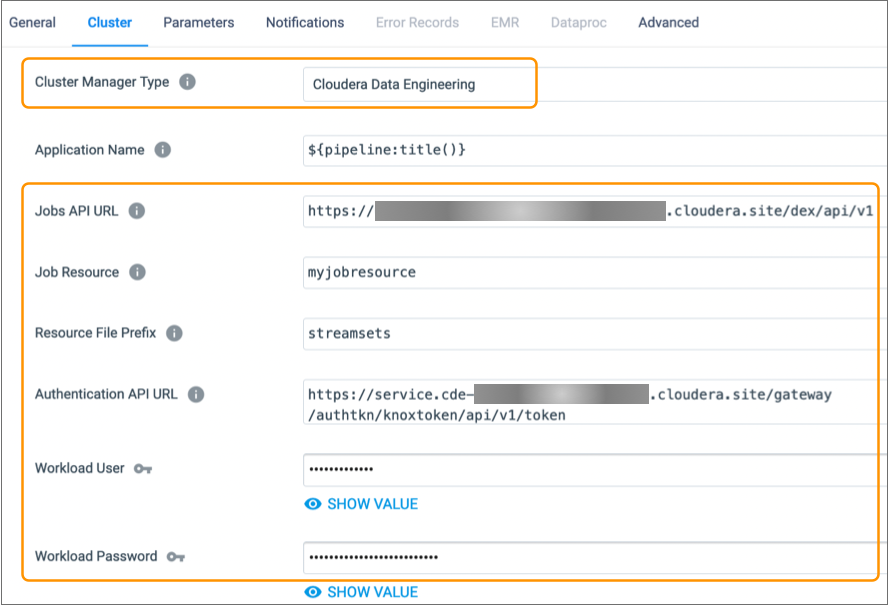Click the Workload Password field
Image resolution: width=888 pixels, height=605 pixels.
pos(595,558)
